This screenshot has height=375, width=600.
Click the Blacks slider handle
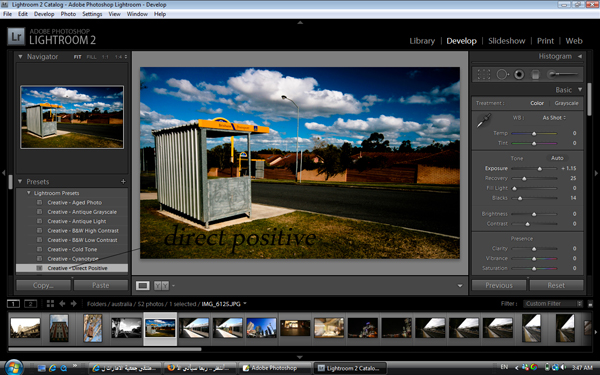coord(520,198)
